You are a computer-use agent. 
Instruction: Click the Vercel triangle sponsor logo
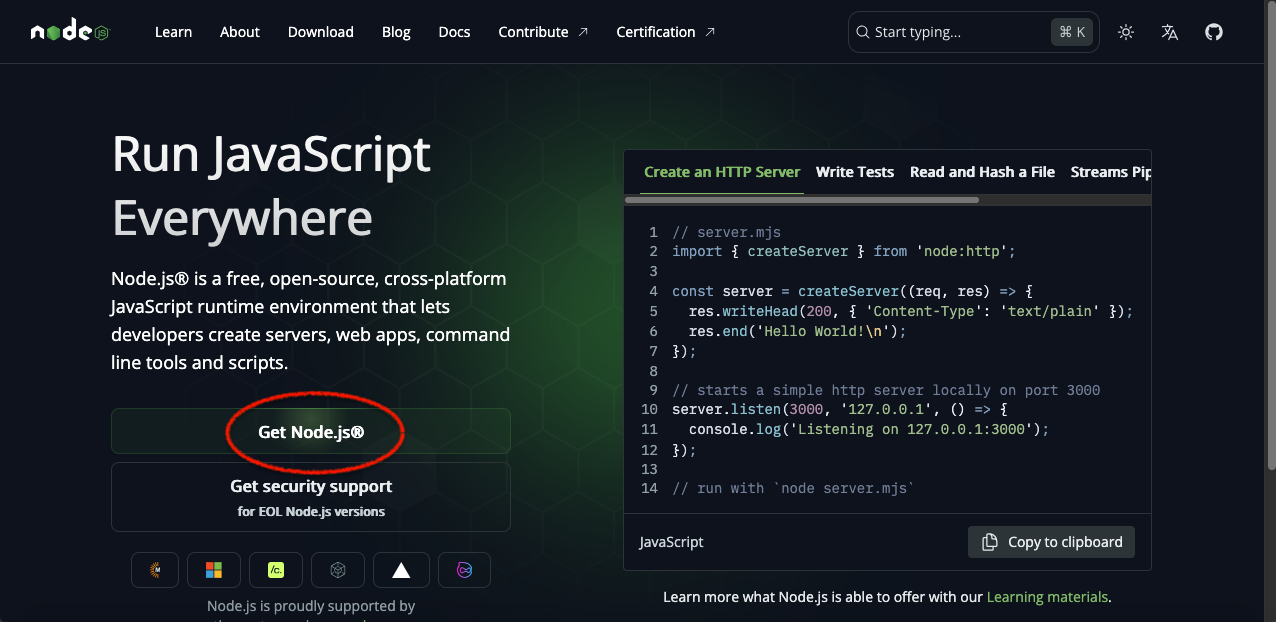point(401,570)
